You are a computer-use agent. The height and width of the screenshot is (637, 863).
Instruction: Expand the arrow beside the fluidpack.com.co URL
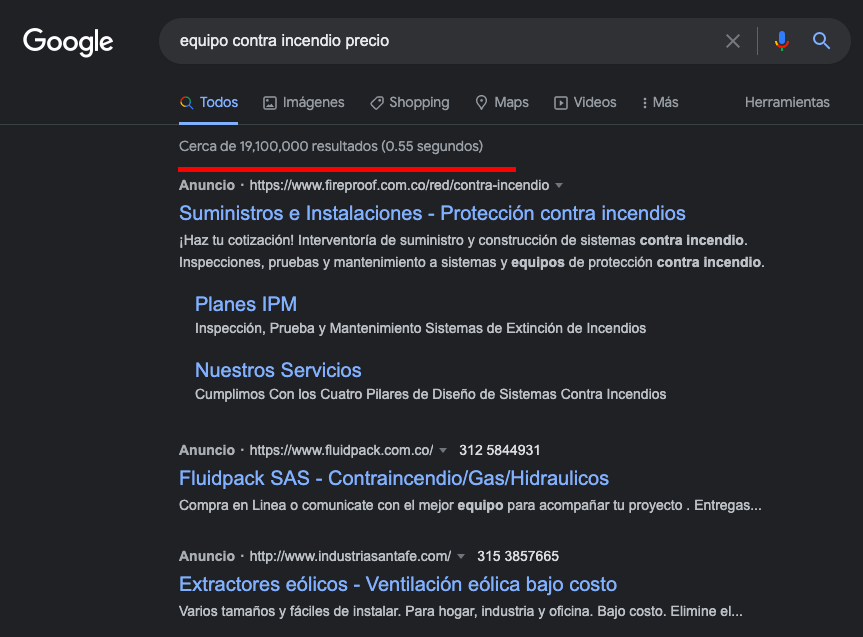[x=443, y=450]
